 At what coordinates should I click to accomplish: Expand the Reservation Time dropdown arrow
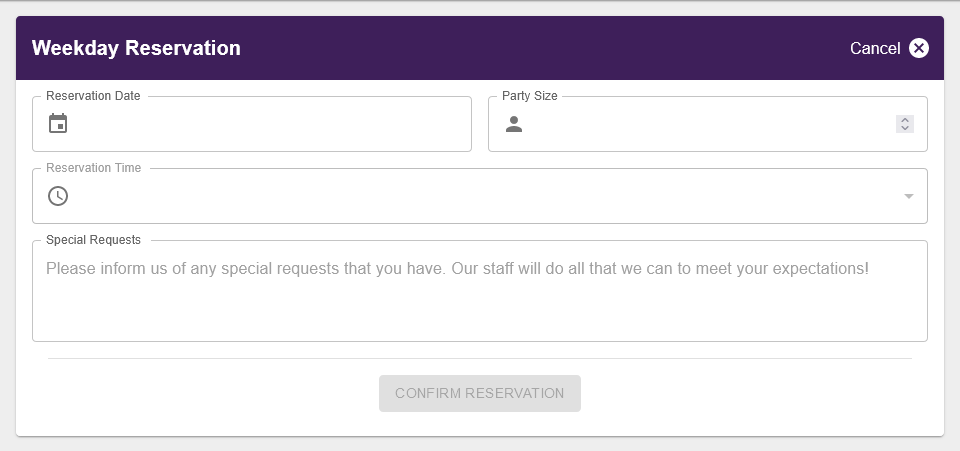(909, 196)
